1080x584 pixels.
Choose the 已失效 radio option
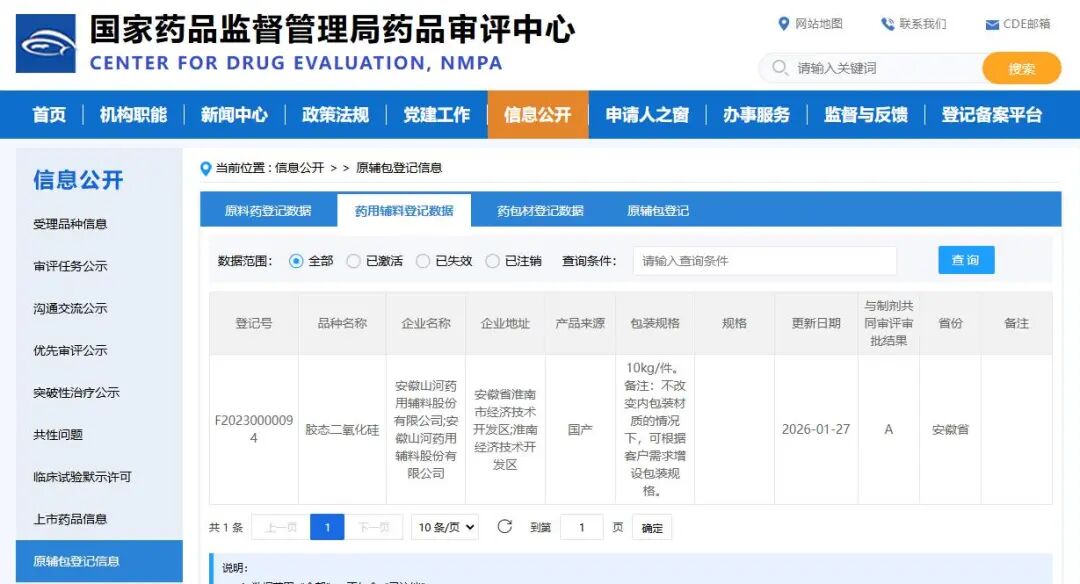(x=423, y=261)
